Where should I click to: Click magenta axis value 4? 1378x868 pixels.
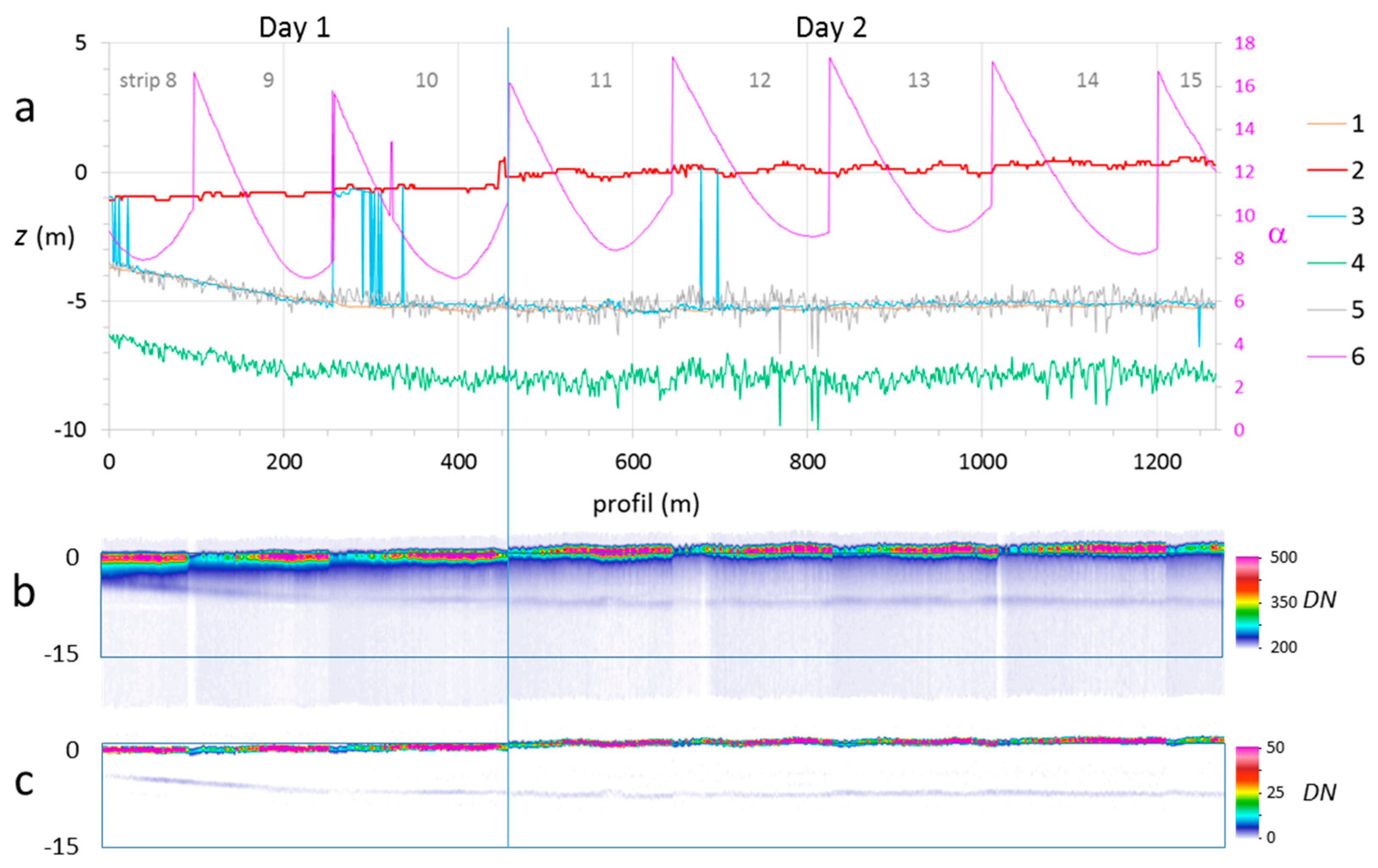1239,344
